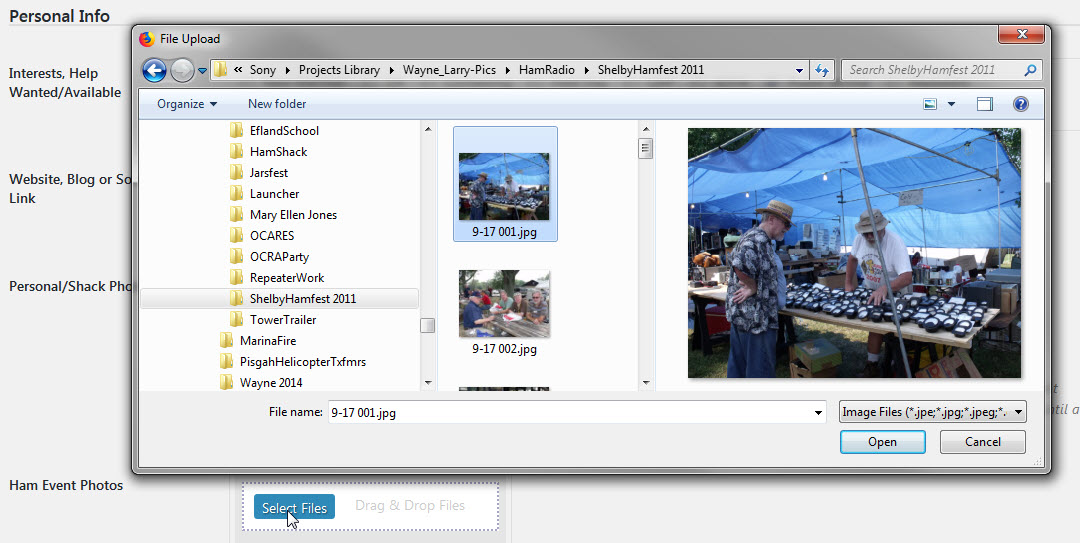Open the Organize menu
The height and width of the screenshot is (543, 1080).
click(186, 104)
